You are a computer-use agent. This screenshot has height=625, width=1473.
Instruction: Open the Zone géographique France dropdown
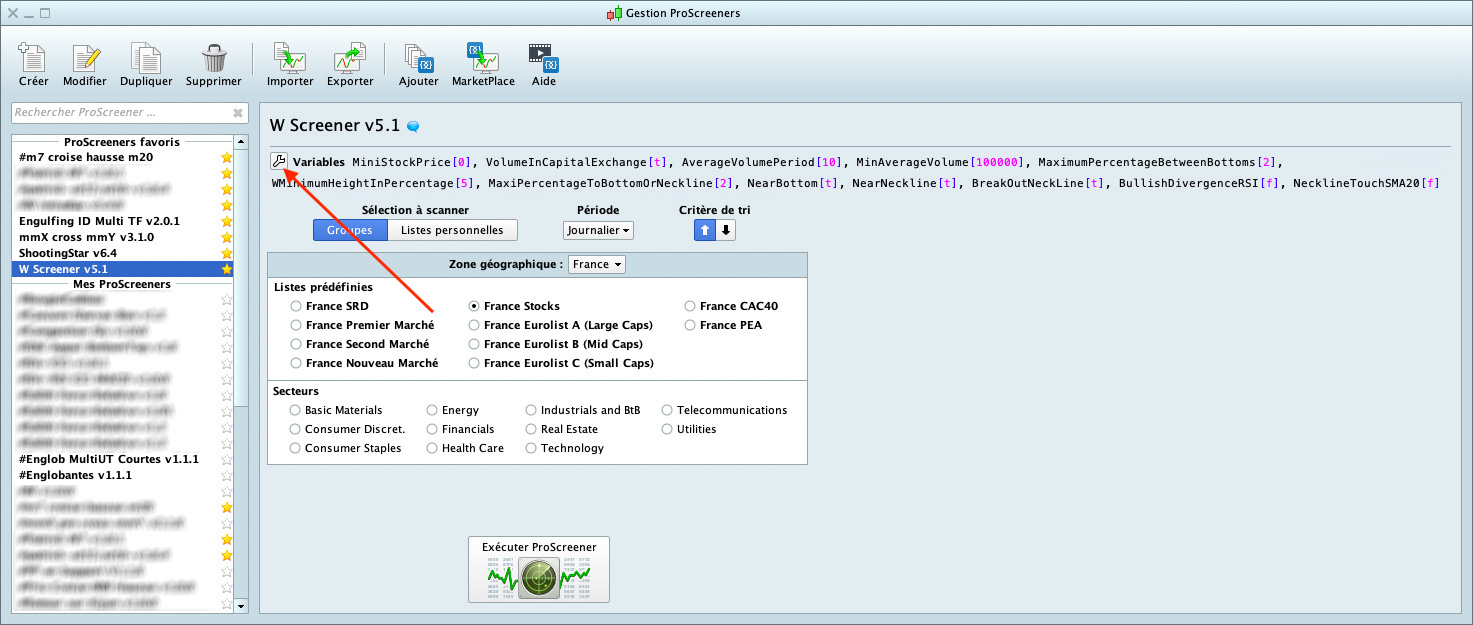coord(597,264)
